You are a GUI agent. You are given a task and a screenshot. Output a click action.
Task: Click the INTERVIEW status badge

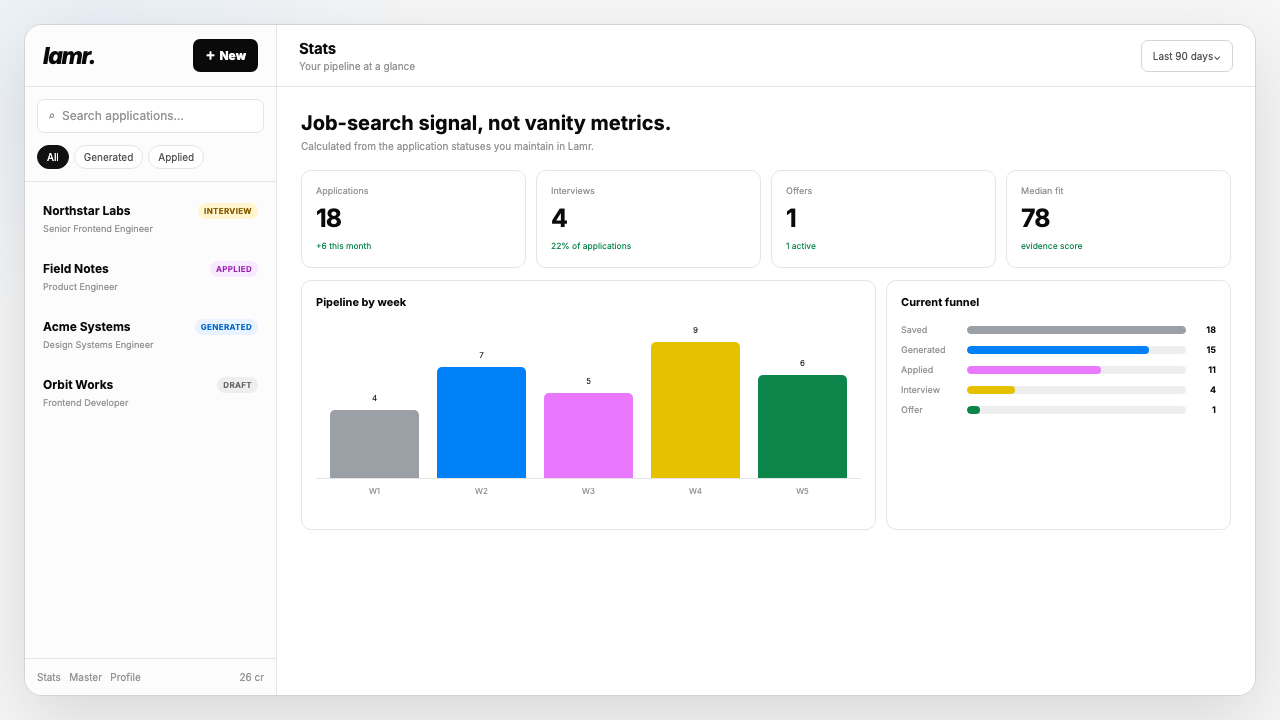(x=227, y=211)
